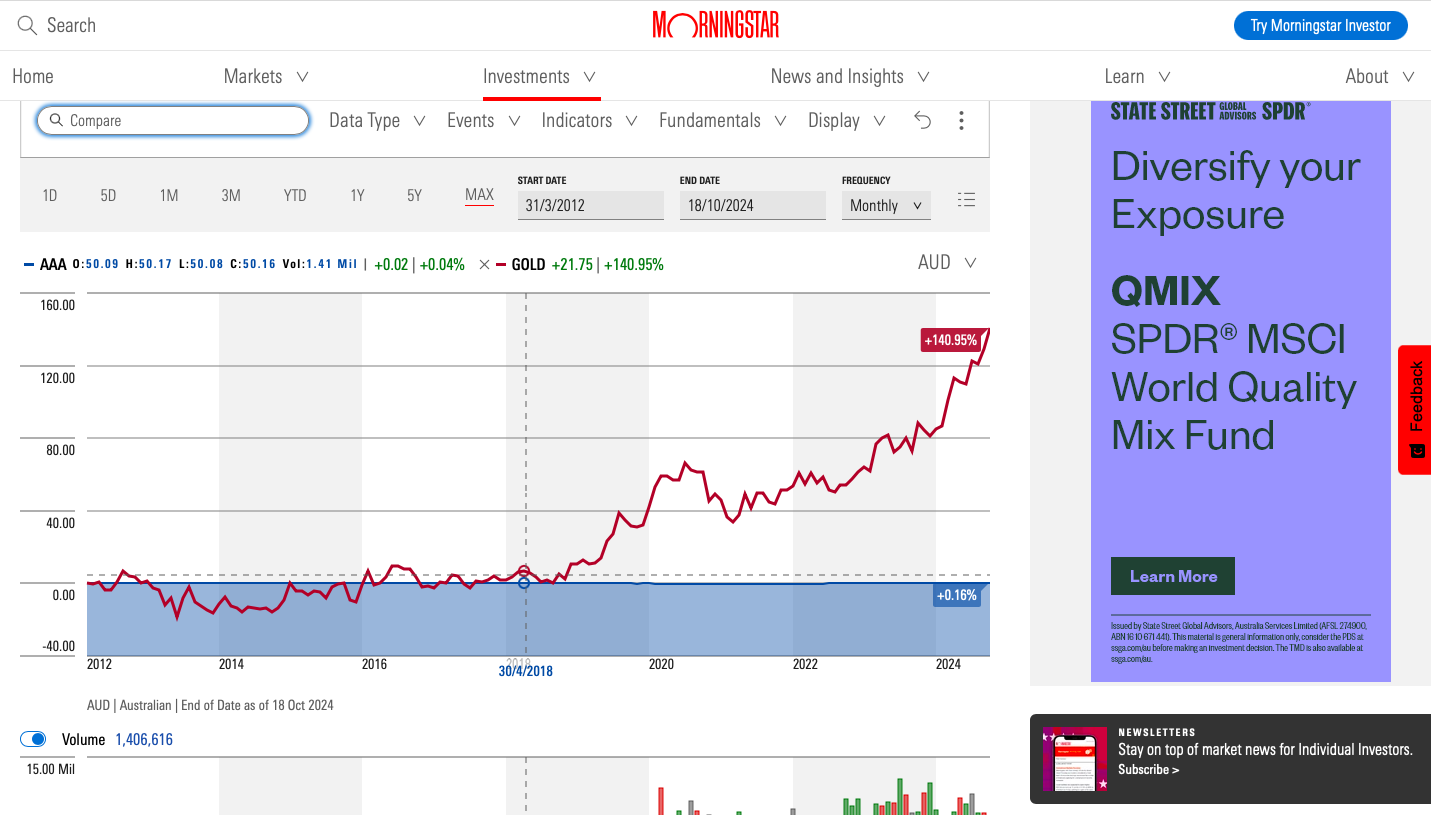Select the MAX time range
Image resolution: width=1431 pixels, height=815 pixels.
479,195
